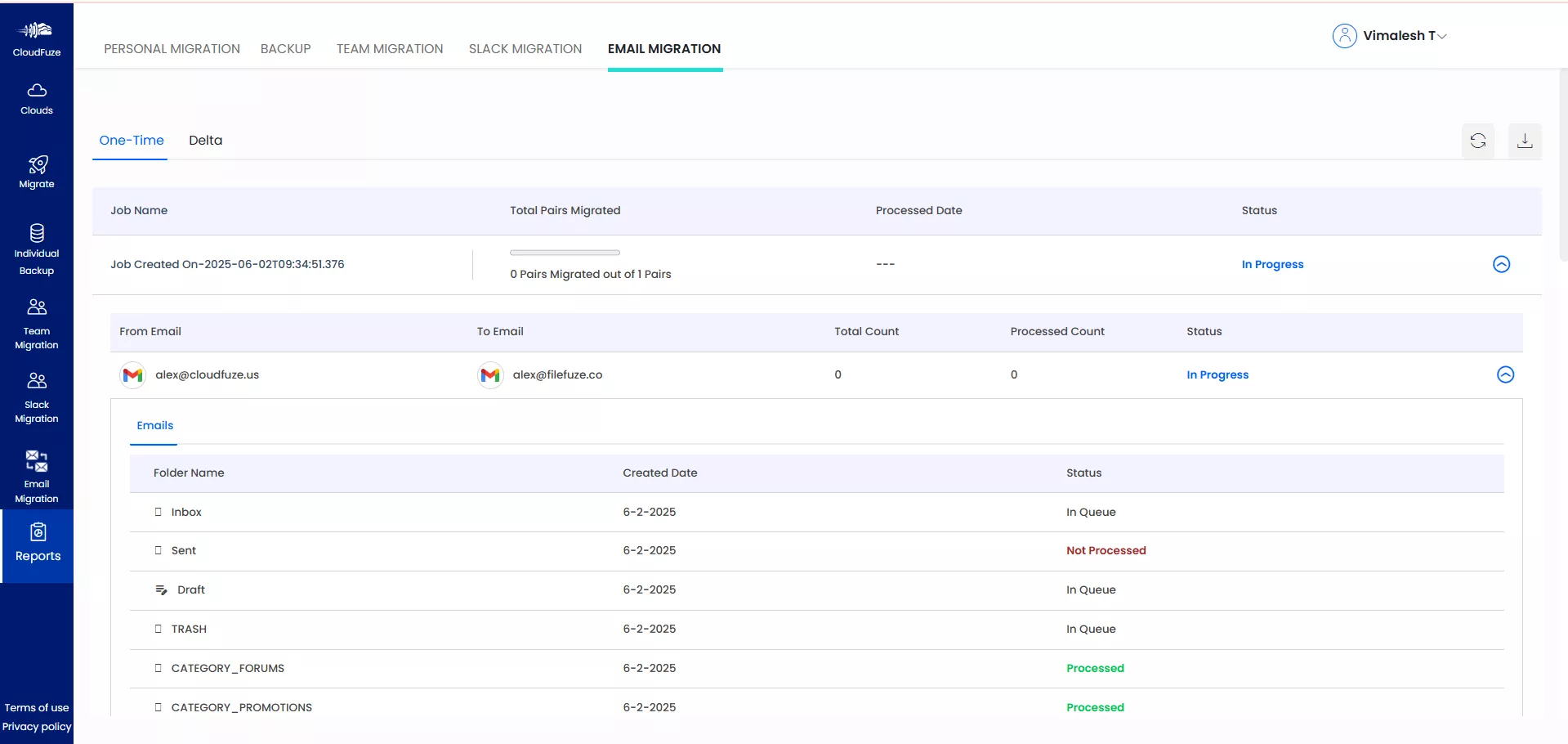Click the folder icon beside Inbox
The width and height of the screenshot is (1568, 744).
tap(159, 512)
